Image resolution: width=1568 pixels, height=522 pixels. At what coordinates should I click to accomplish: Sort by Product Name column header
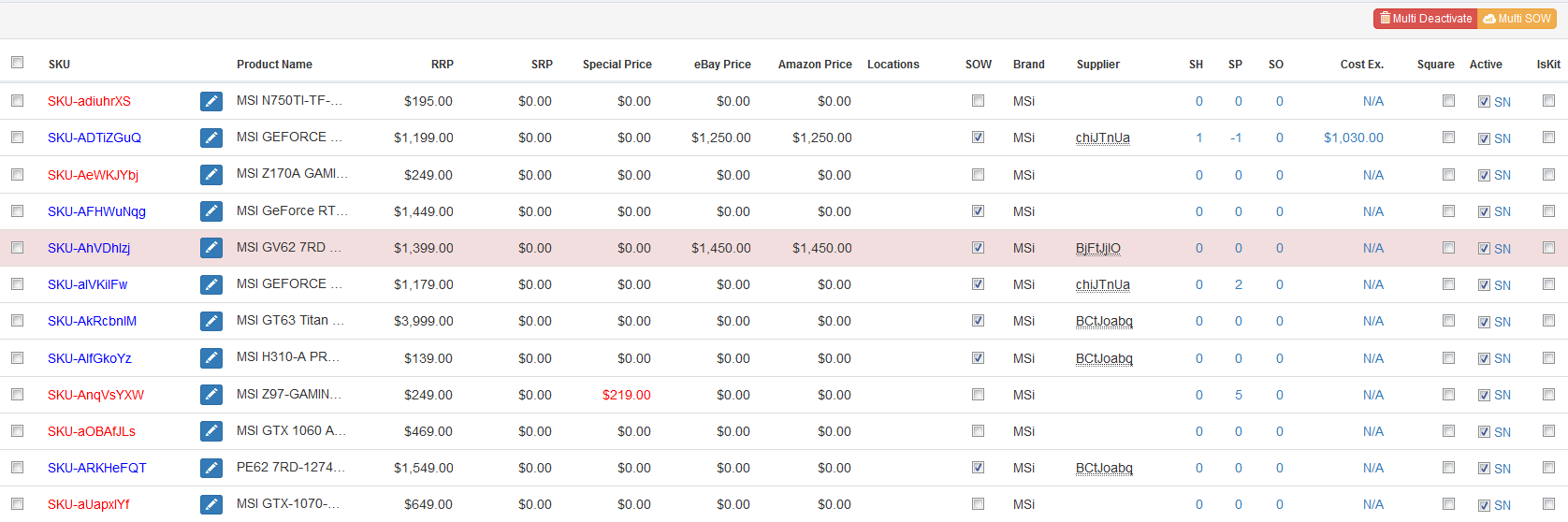click(x=274, y=65)
